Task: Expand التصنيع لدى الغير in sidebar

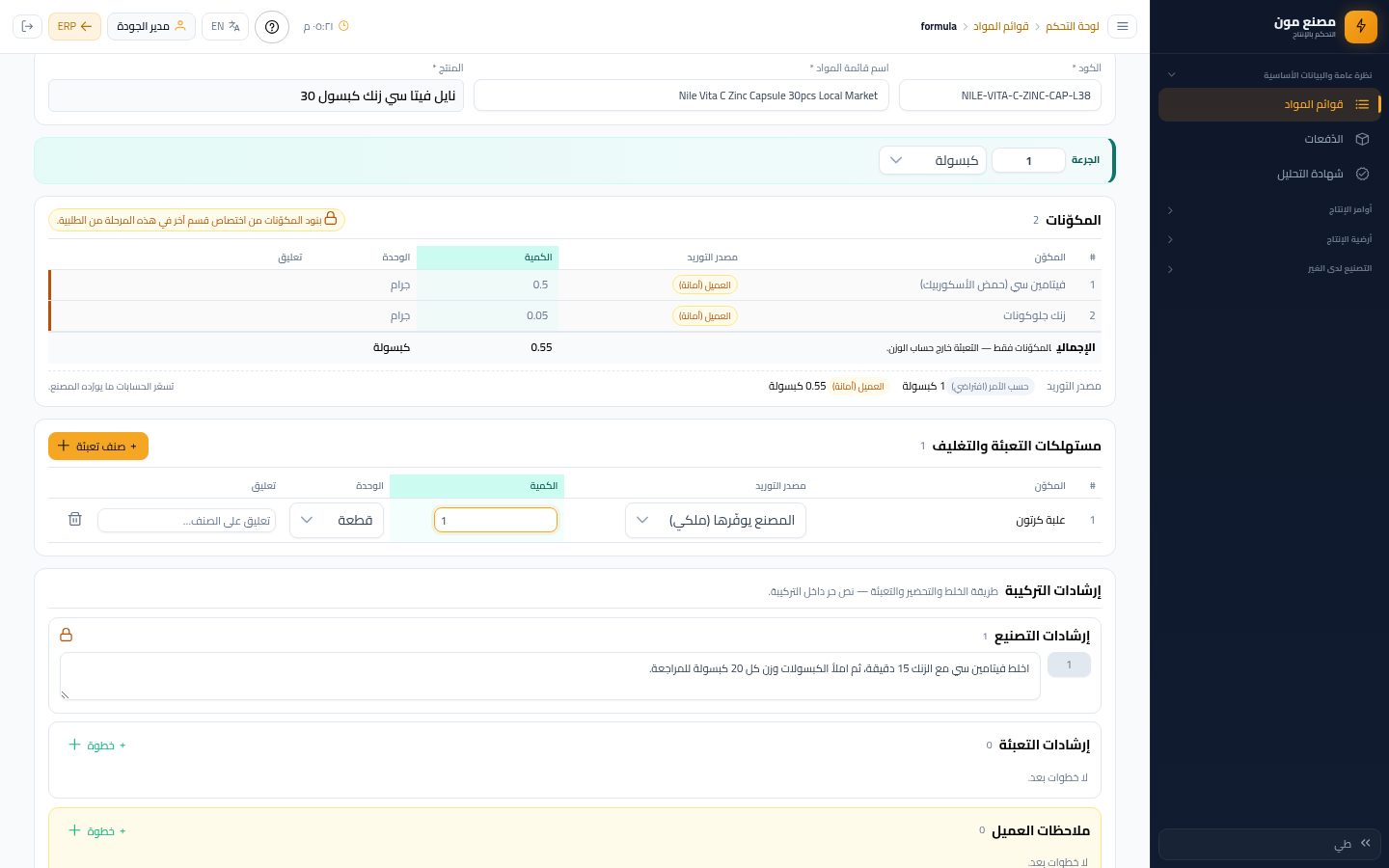Action: tap(1270, 268)
